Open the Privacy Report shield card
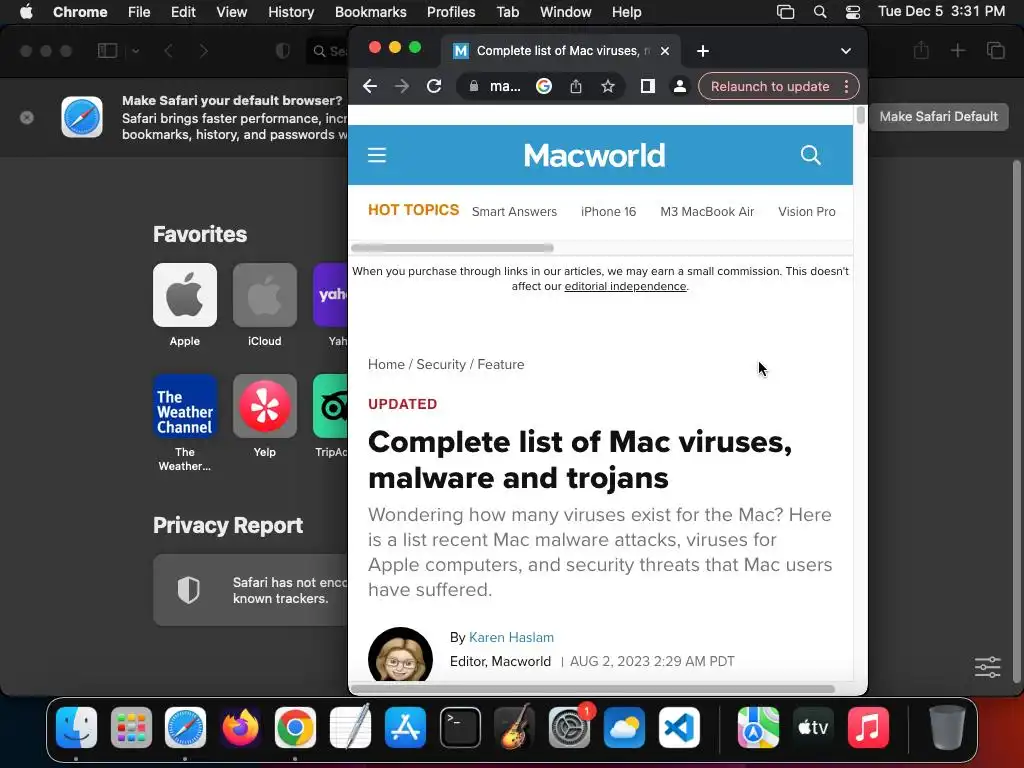This screenshot has width=1024, height=768. [251, 590]
